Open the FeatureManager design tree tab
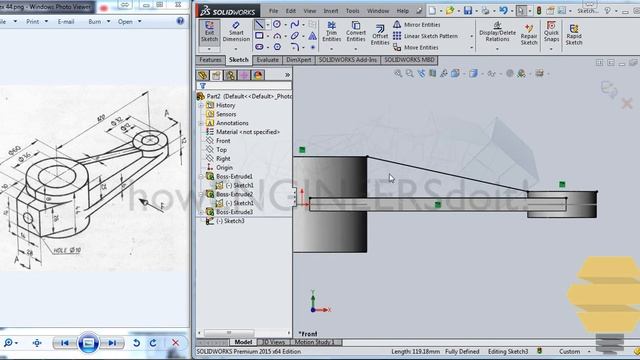Viewport: 640px width, 360px height. point(202,75)
